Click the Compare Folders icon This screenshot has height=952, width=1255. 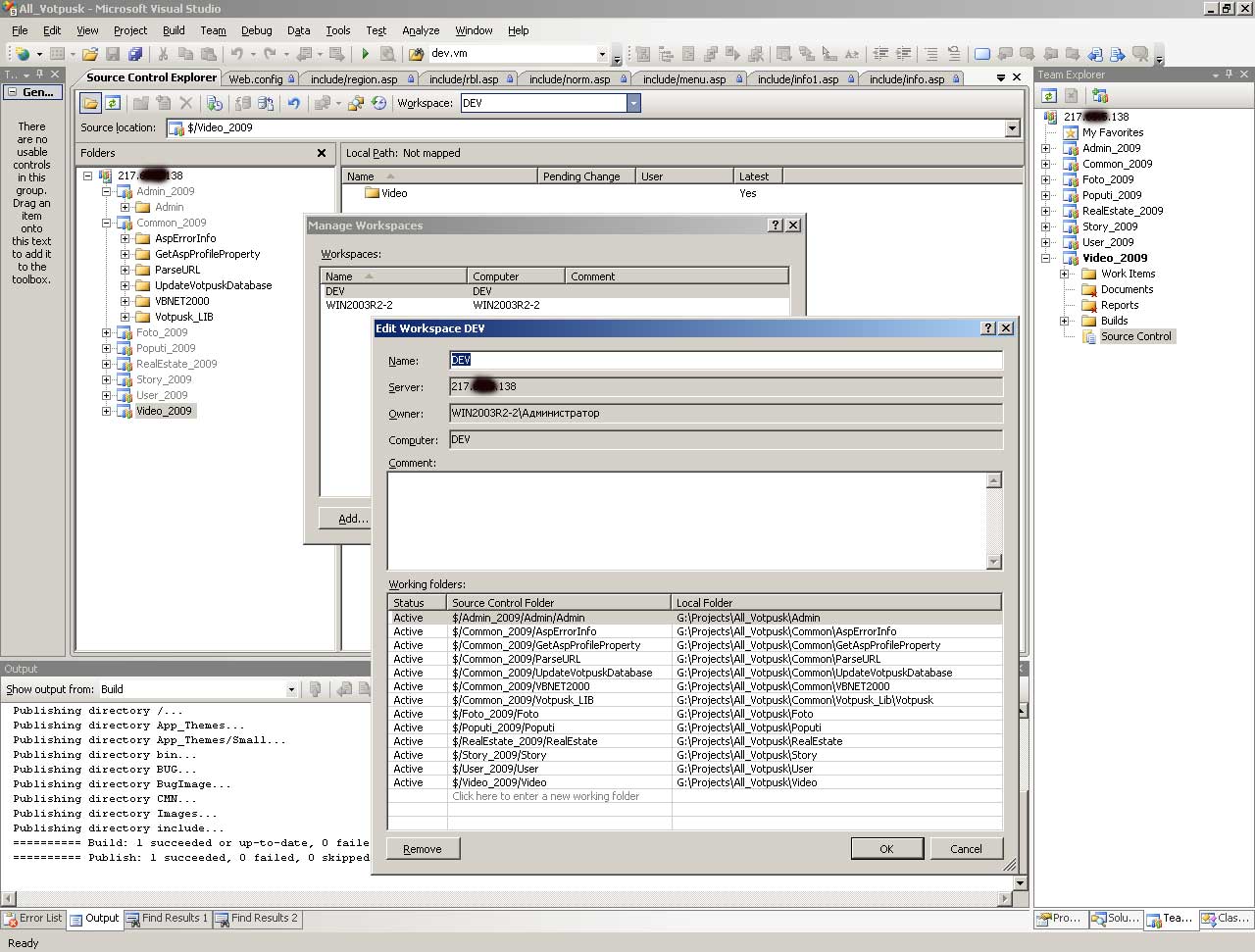356,103
